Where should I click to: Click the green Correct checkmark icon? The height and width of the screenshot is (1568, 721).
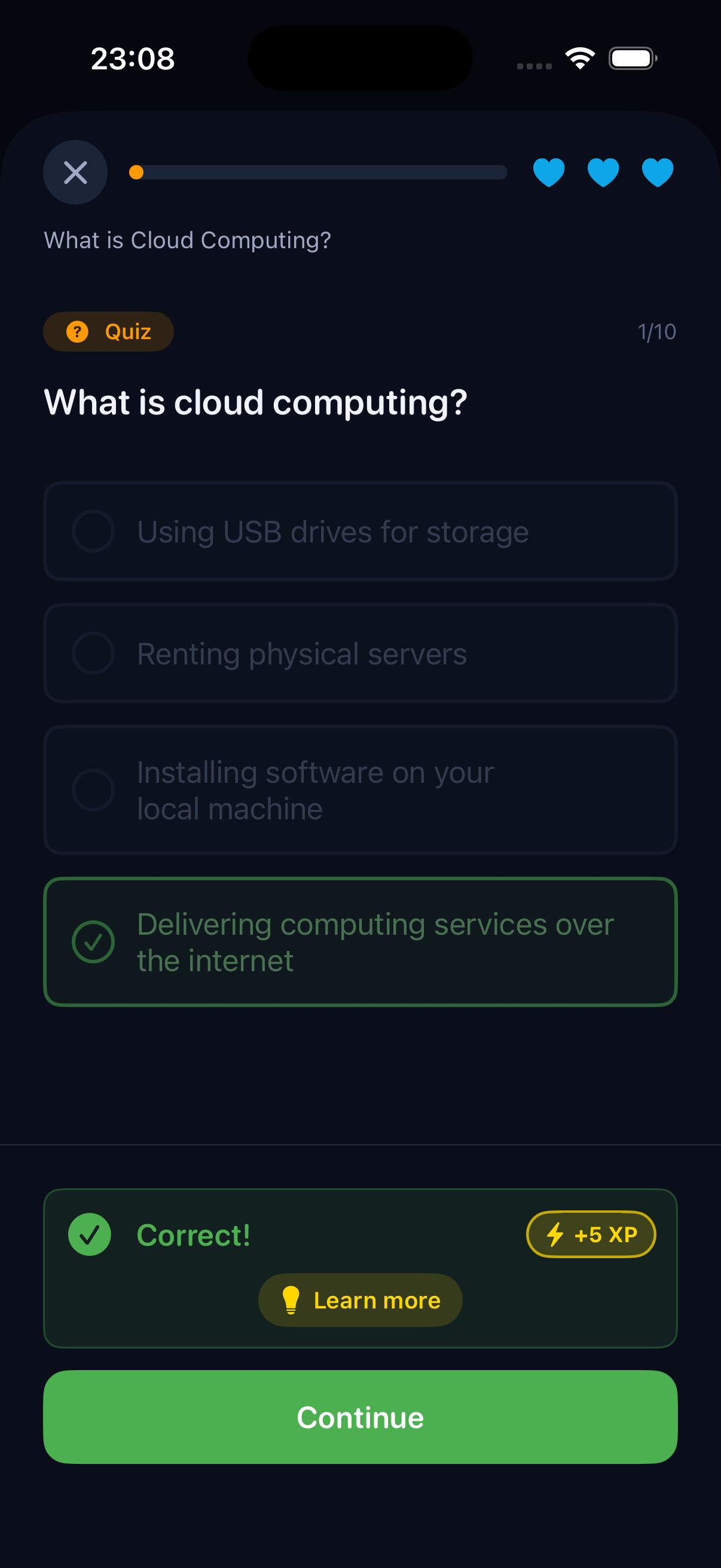(90, 1234)
